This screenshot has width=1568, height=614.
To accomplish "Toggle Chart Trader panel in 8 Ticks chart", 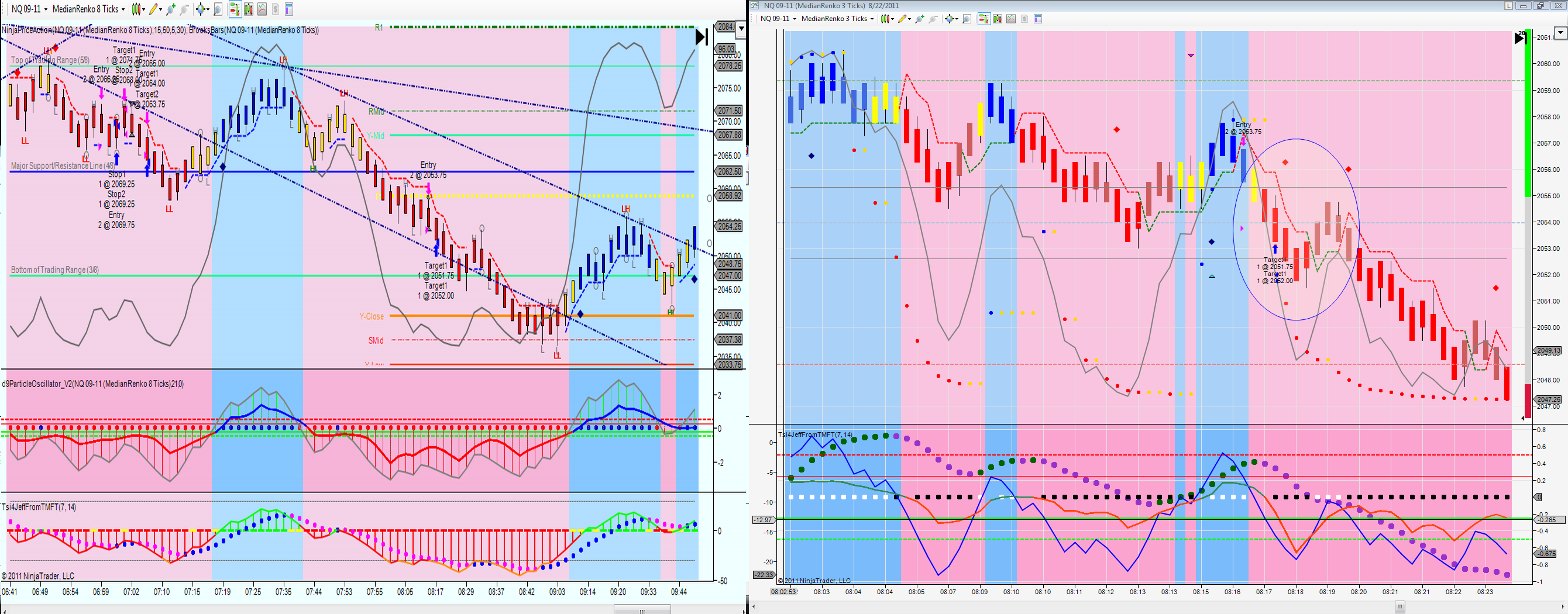I will click(x=235, y=9).
